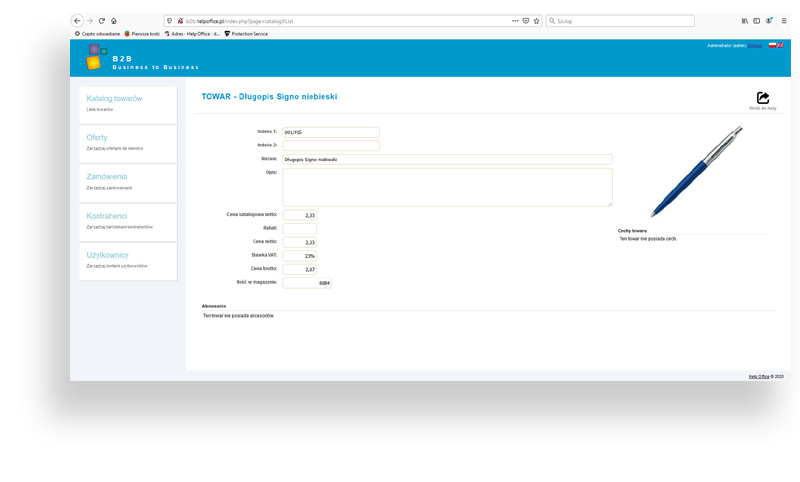This screenshot has height=482, width=800.
Task: Open the Firefox hamburger menu
Action: (784, 21)
